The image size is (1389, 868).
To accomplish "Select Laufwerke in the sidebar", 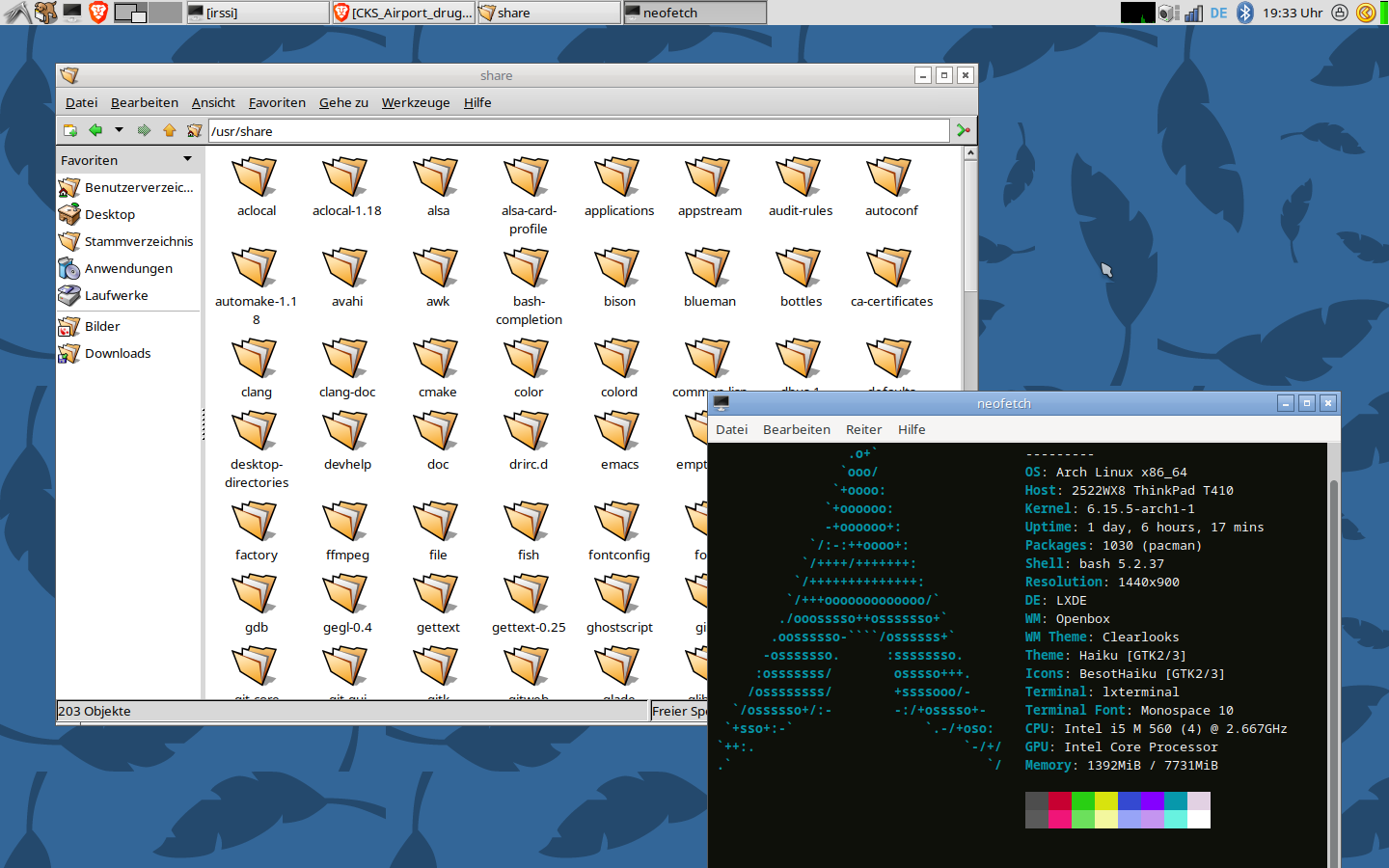I will pos(127,295).
